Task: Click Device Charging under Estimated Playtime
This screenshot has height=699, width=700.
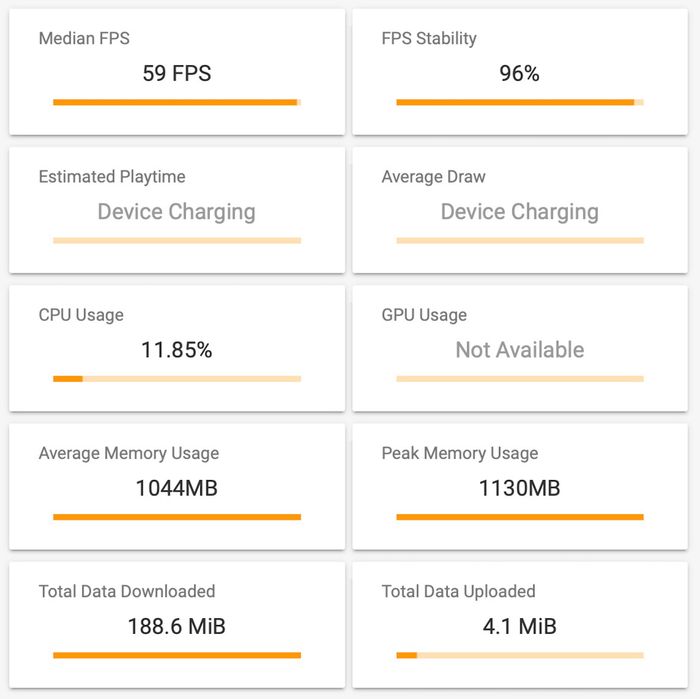Action: point(177,212)
